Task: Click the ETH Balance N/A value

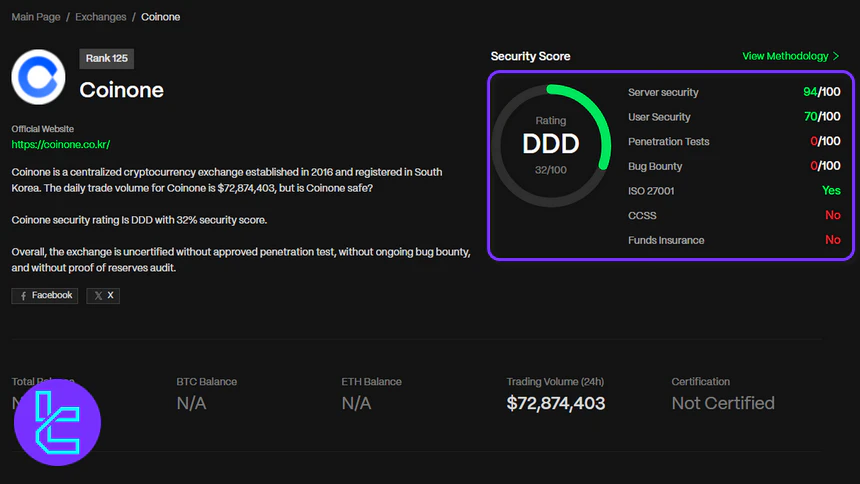Action: (357, 403)
